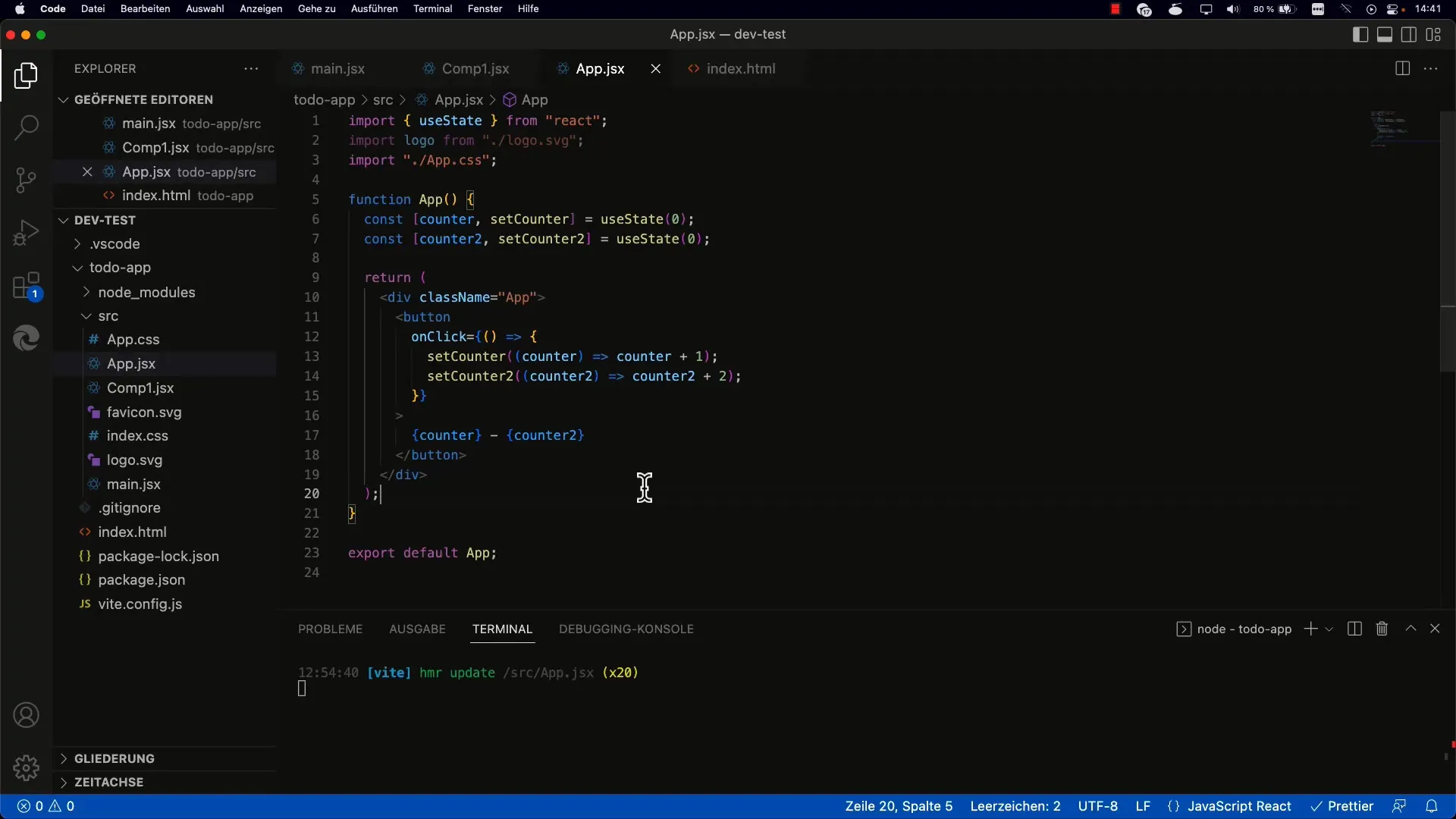Close App.jsx in open editors list
This screenshot has width=1456, height=819.
pyautogui.click(x=87, y=172)
